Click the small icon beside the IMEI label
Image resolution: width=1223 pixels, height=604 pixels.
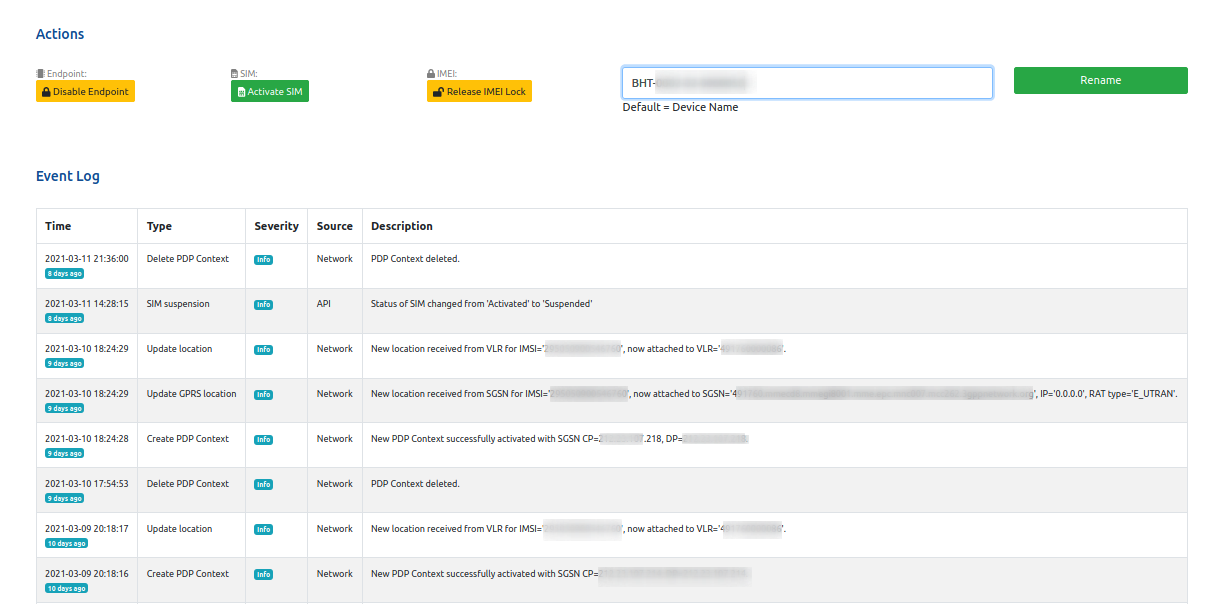click(431, 73)
